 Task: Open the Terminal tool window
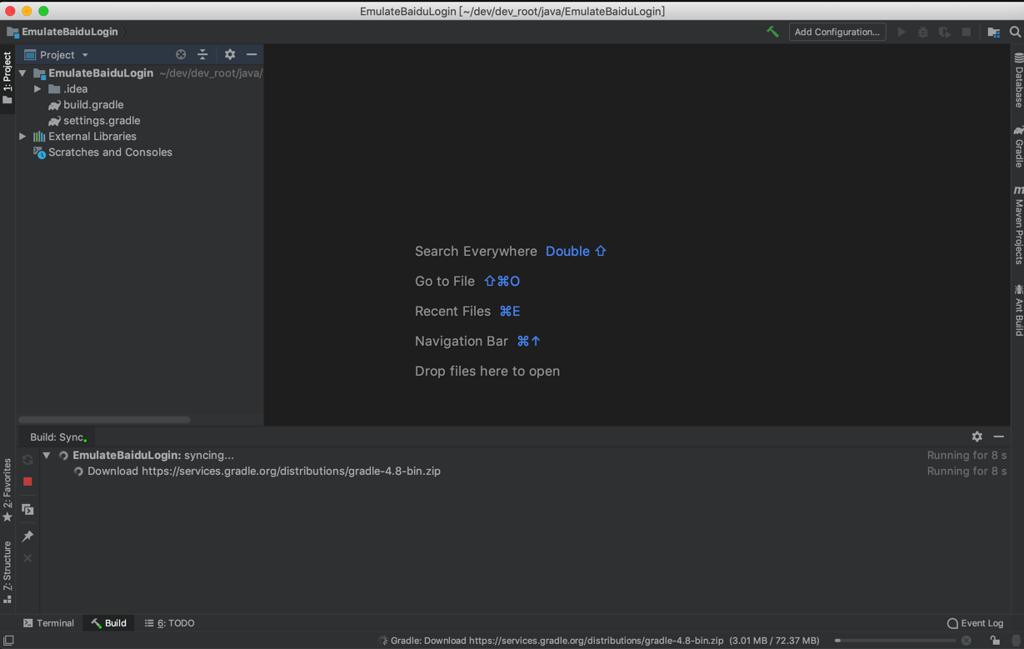pyautogui.click(x=48, y=623)
